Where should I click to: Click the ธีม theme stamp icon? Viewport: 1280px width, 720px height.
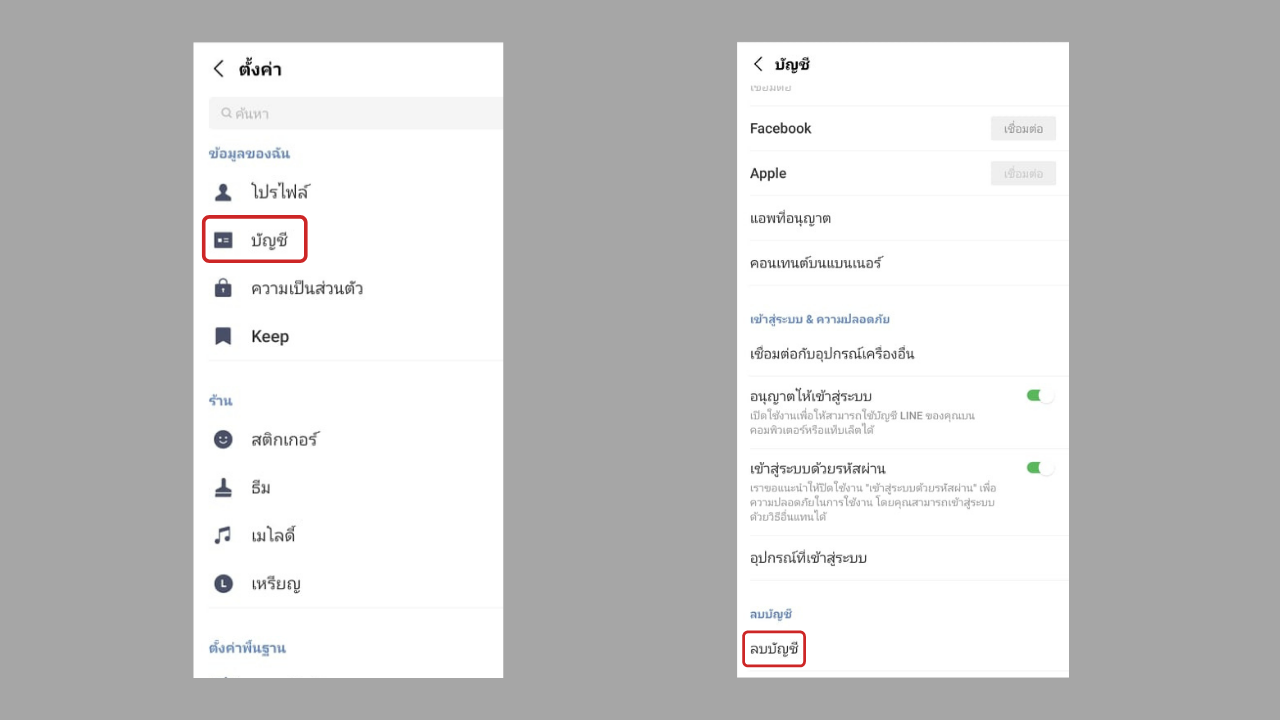pyautogui.click(x=223, y=487)
